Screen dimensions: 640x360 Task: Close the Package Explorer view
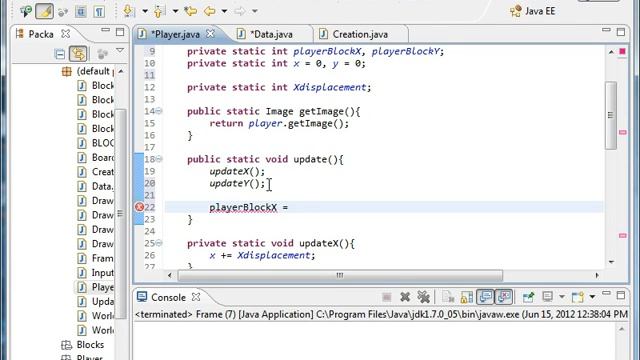point(65,33)
